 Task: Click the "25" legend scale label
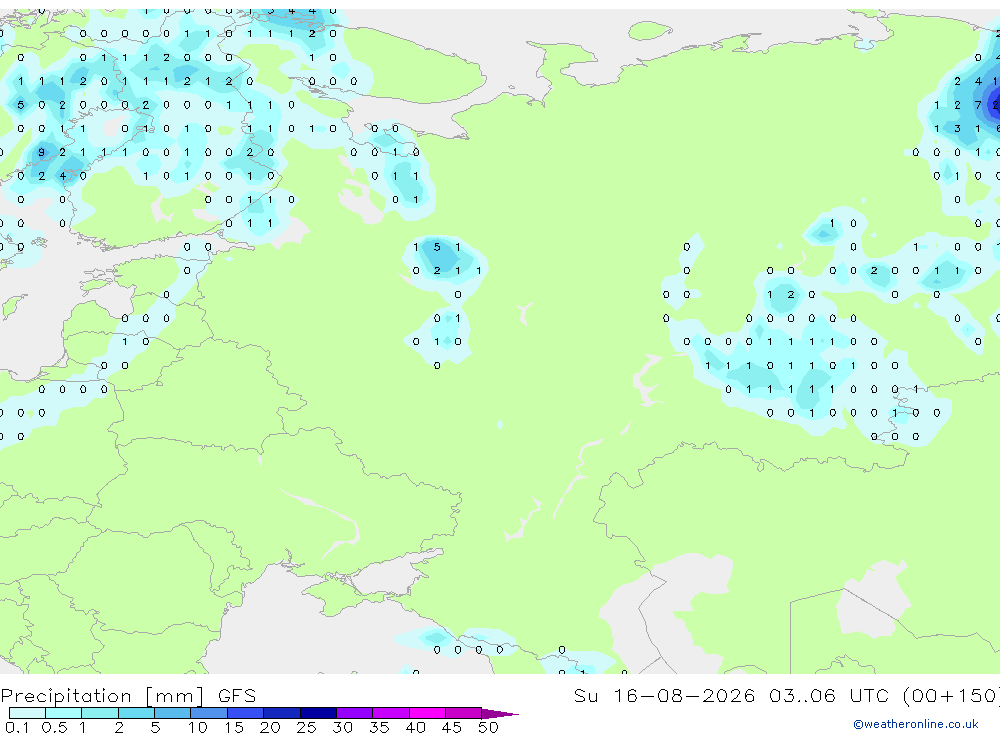tap(306, 727)
